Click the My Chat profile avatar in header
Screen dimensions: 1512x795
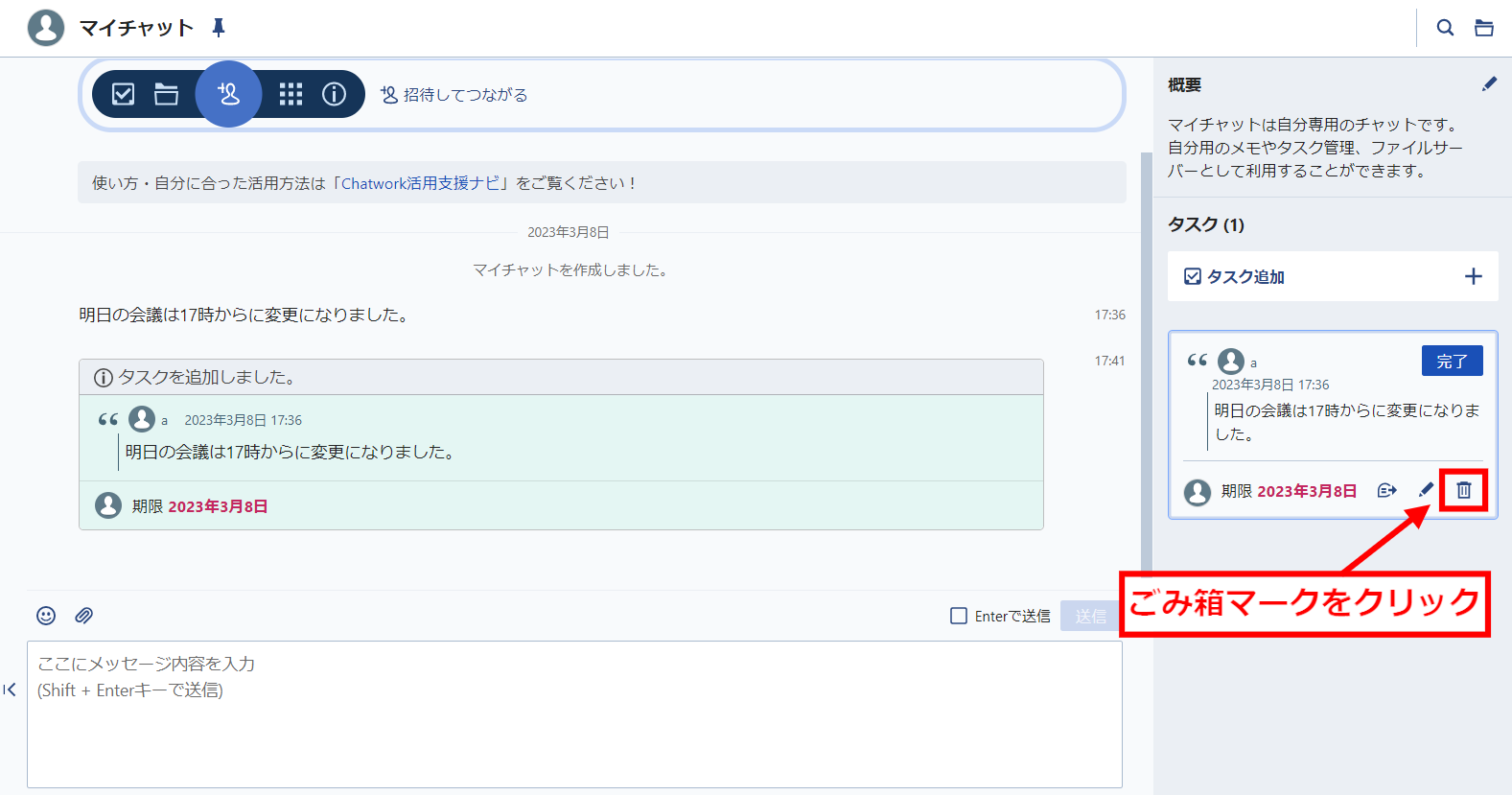pyautogui.click(x=46, y=28)
